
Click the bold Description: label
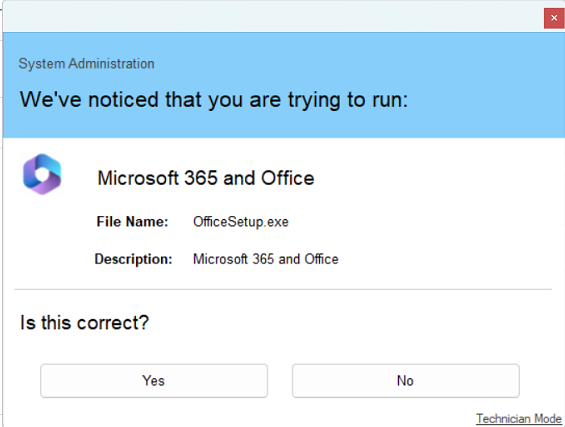click(133, 259)
